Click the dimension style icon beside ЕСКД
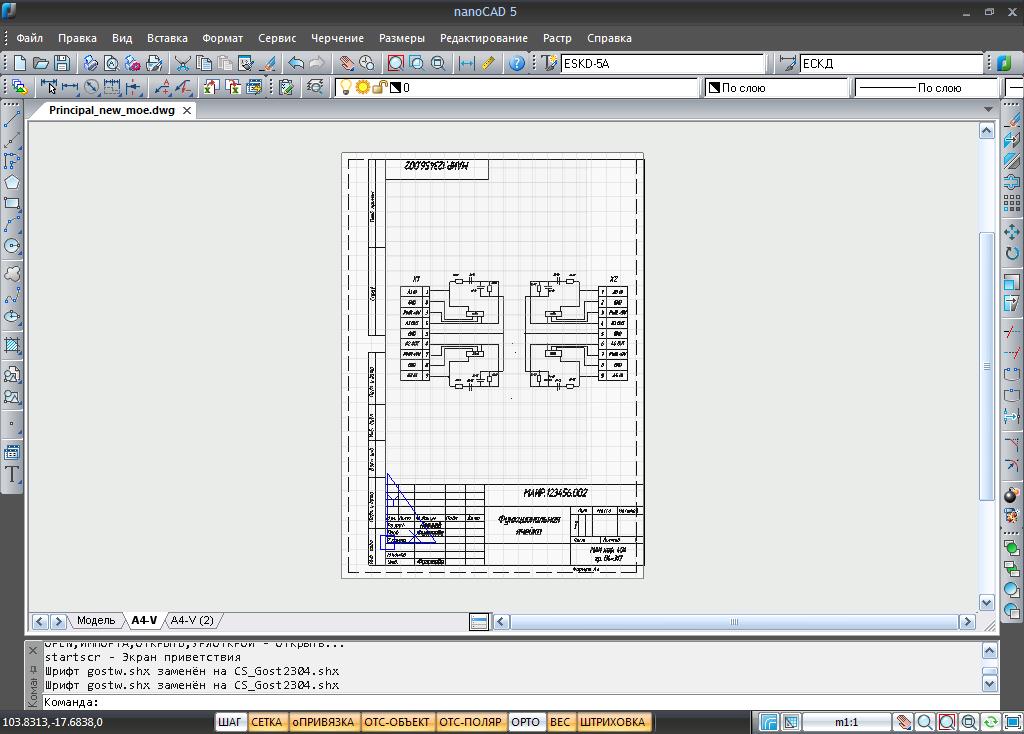Image resolution: width=1024 pixels, height=734 pixels. click(x=788, y=63)
